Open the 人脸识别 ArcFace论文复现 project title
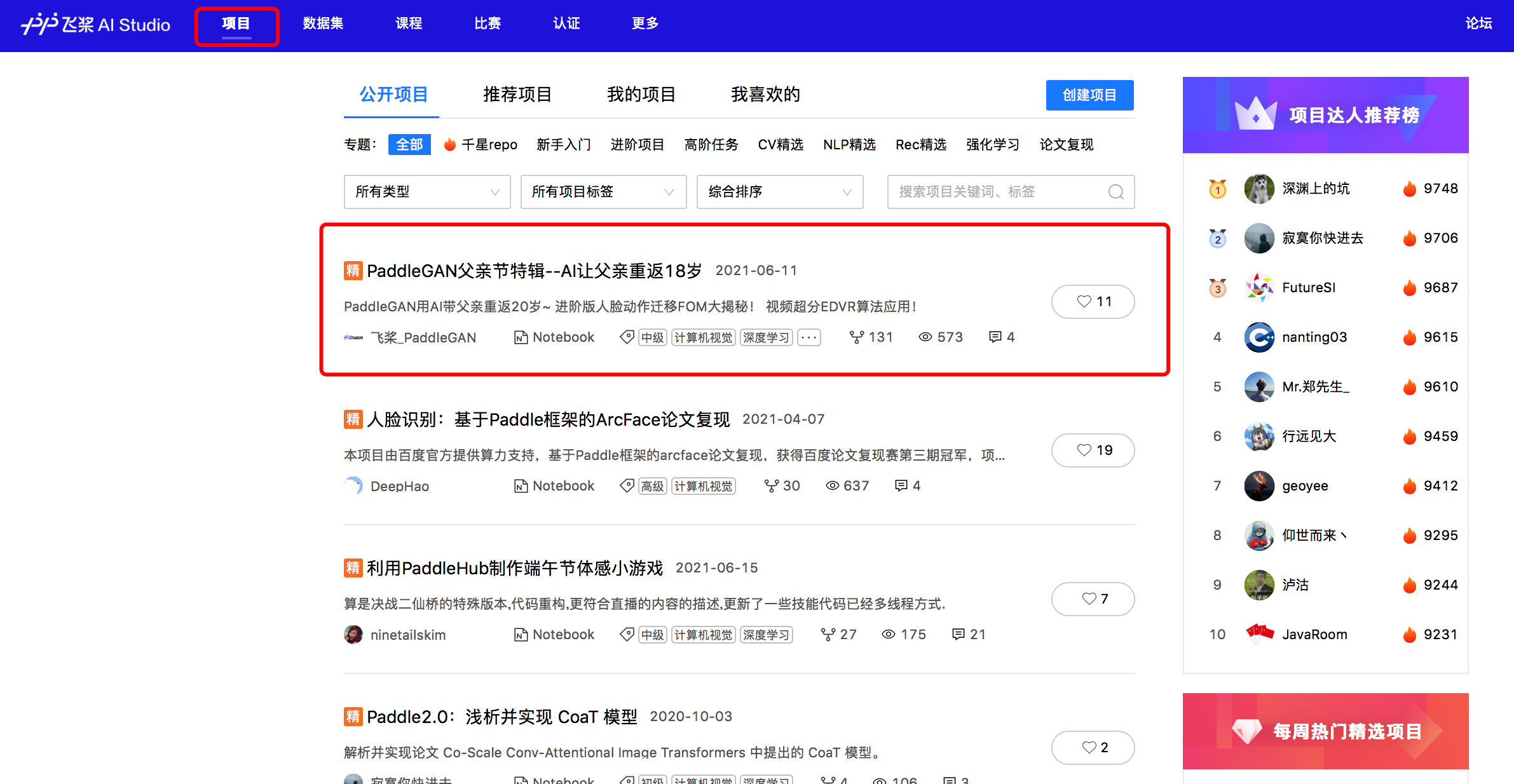The width and height of the screenshot is (1514, 784). (x=548, y=419)
